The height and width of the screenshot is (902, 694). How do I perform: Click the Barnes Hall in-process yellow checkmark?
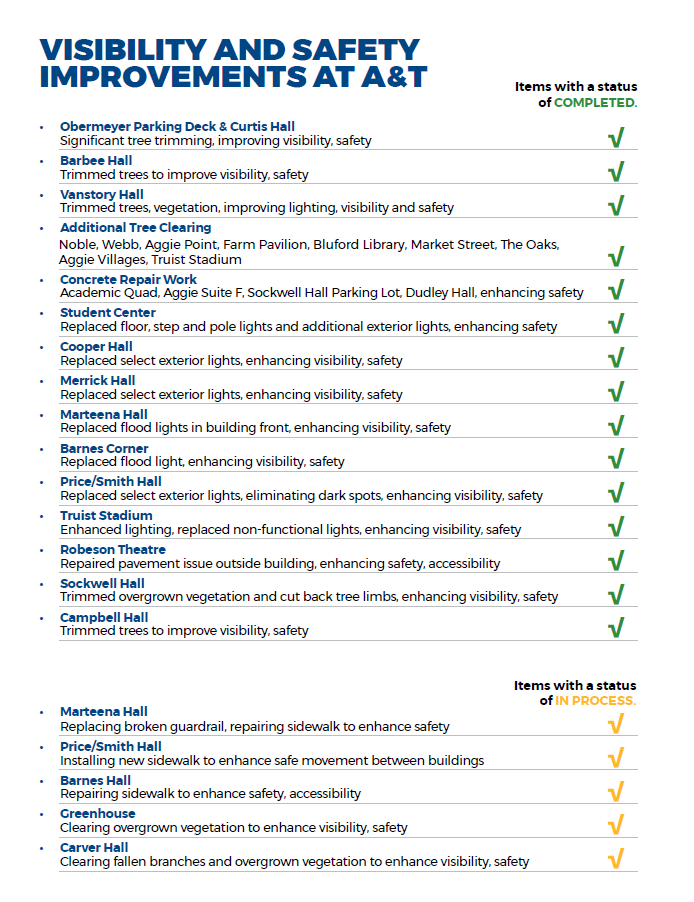tap(616, 791)
